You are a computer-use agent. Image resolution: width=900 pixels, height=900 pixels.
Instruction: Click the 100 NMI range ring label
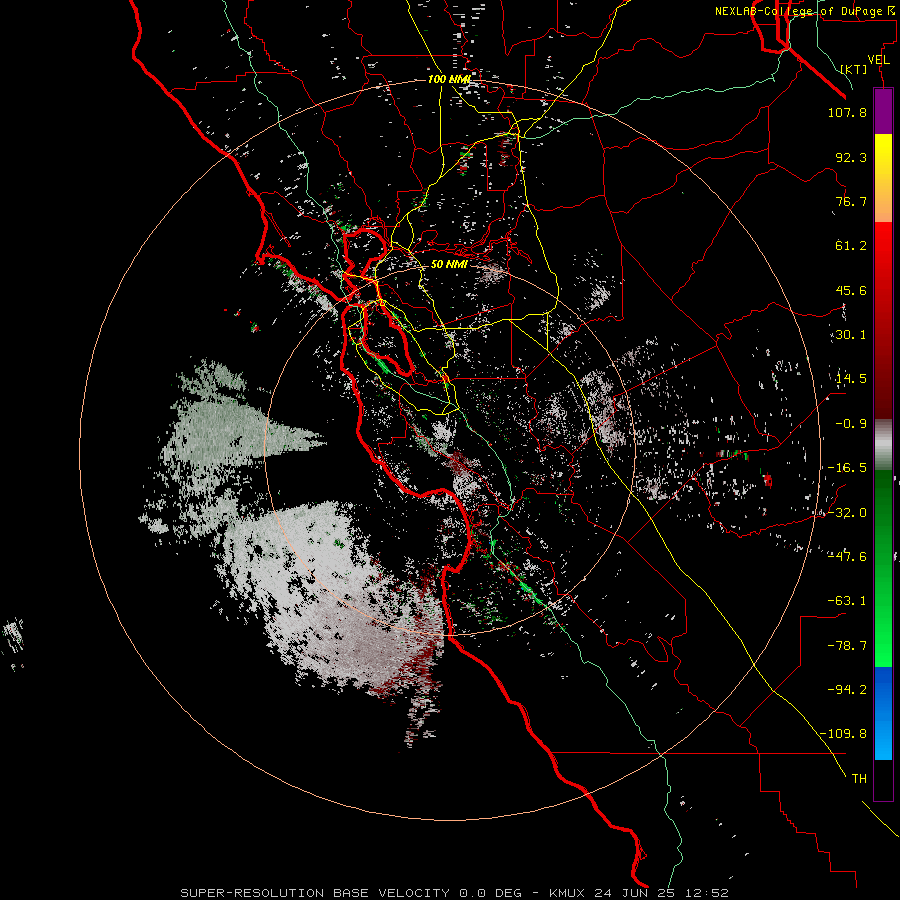pos(449,79)
